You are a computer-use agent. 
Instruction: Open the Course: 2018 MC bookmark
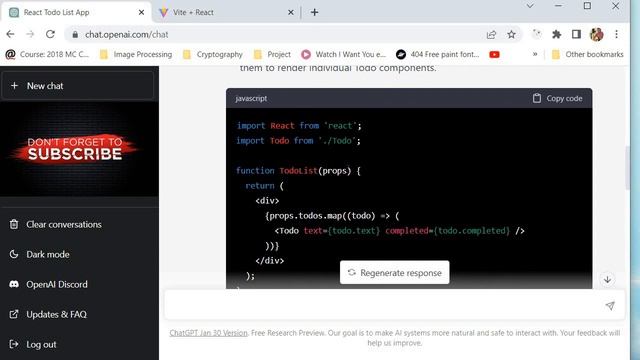(x=47, y=54)
